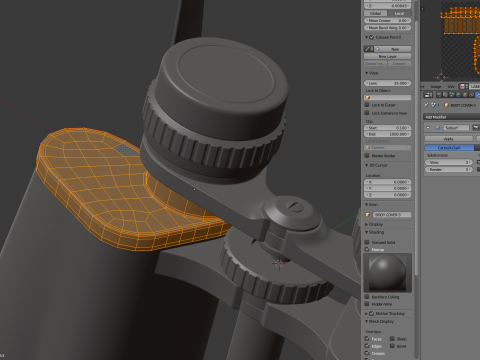Viewport: 480px width, 360px height.
Task: Select the Local transform tab
Action: tap(399, 13)
